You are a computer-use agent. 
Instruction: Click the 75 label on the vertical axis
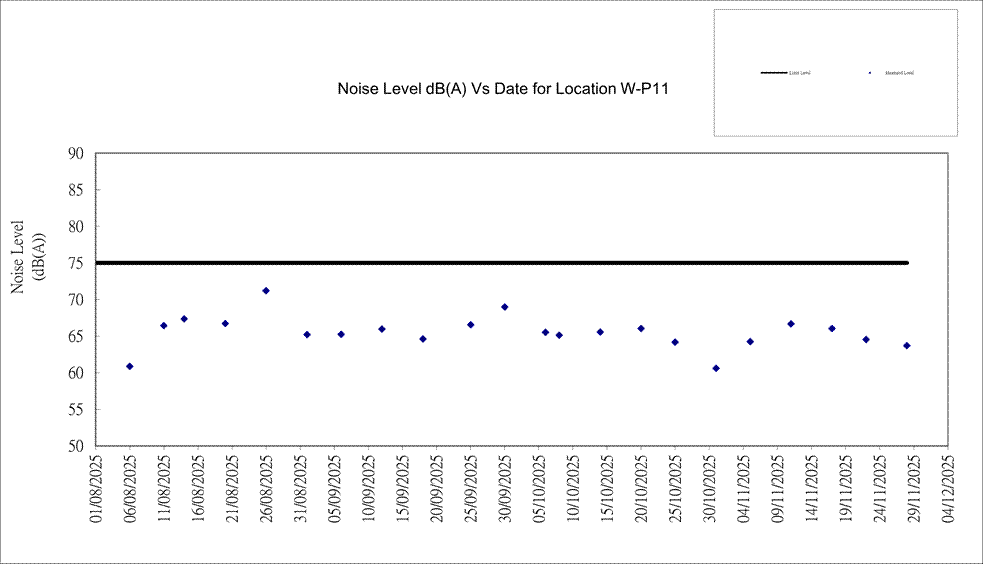pyautogui.click(x=76, y=263)
